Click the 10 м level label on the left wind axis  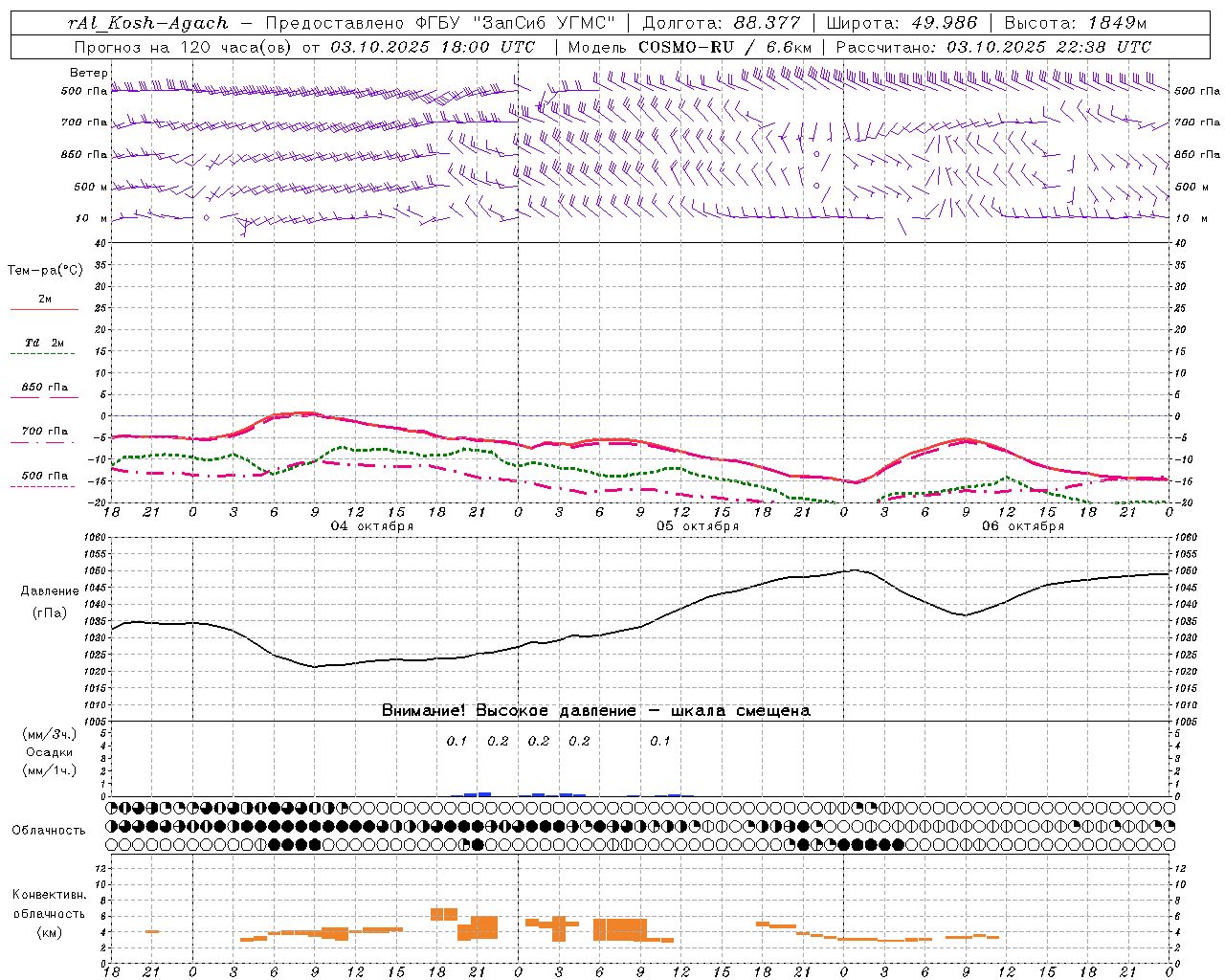(91, 218)
